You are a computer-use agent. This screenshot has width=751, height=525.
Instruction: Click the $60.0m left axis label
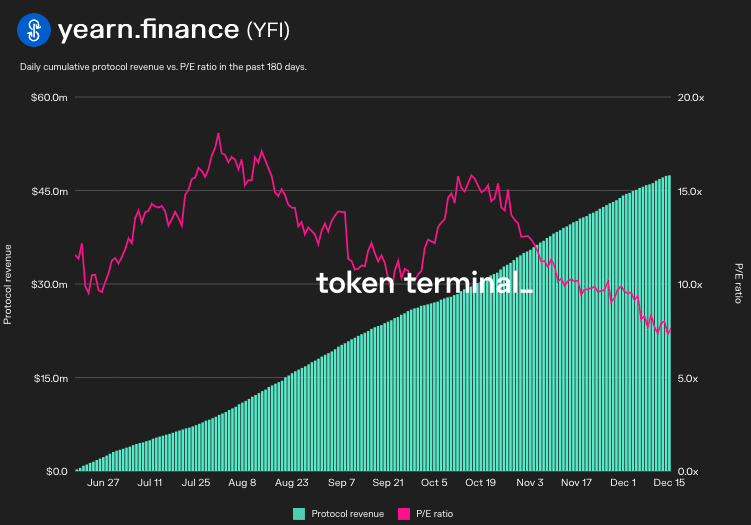pos(47,98)
